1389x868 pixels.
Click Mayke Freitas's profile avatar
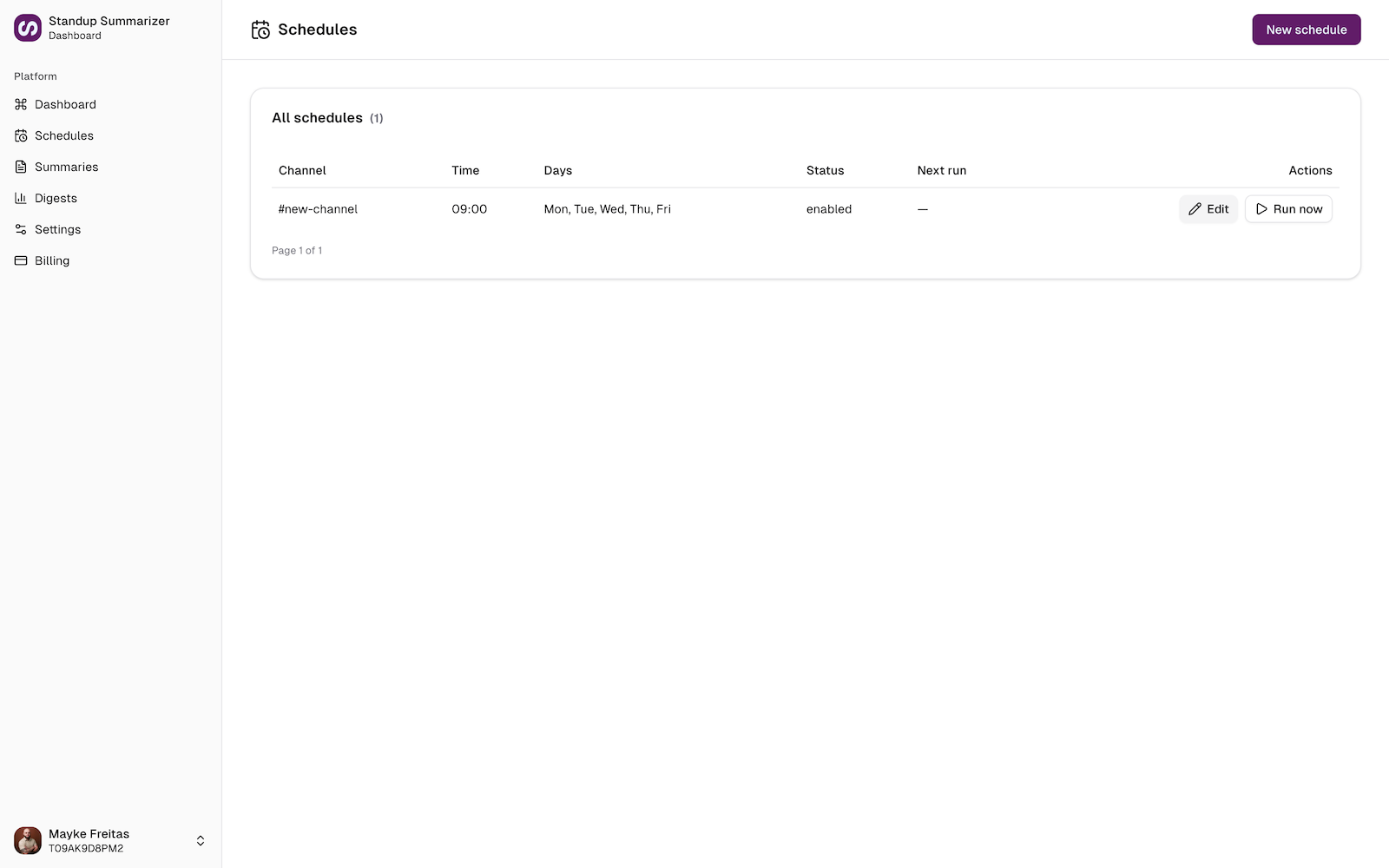coord(27,840)
